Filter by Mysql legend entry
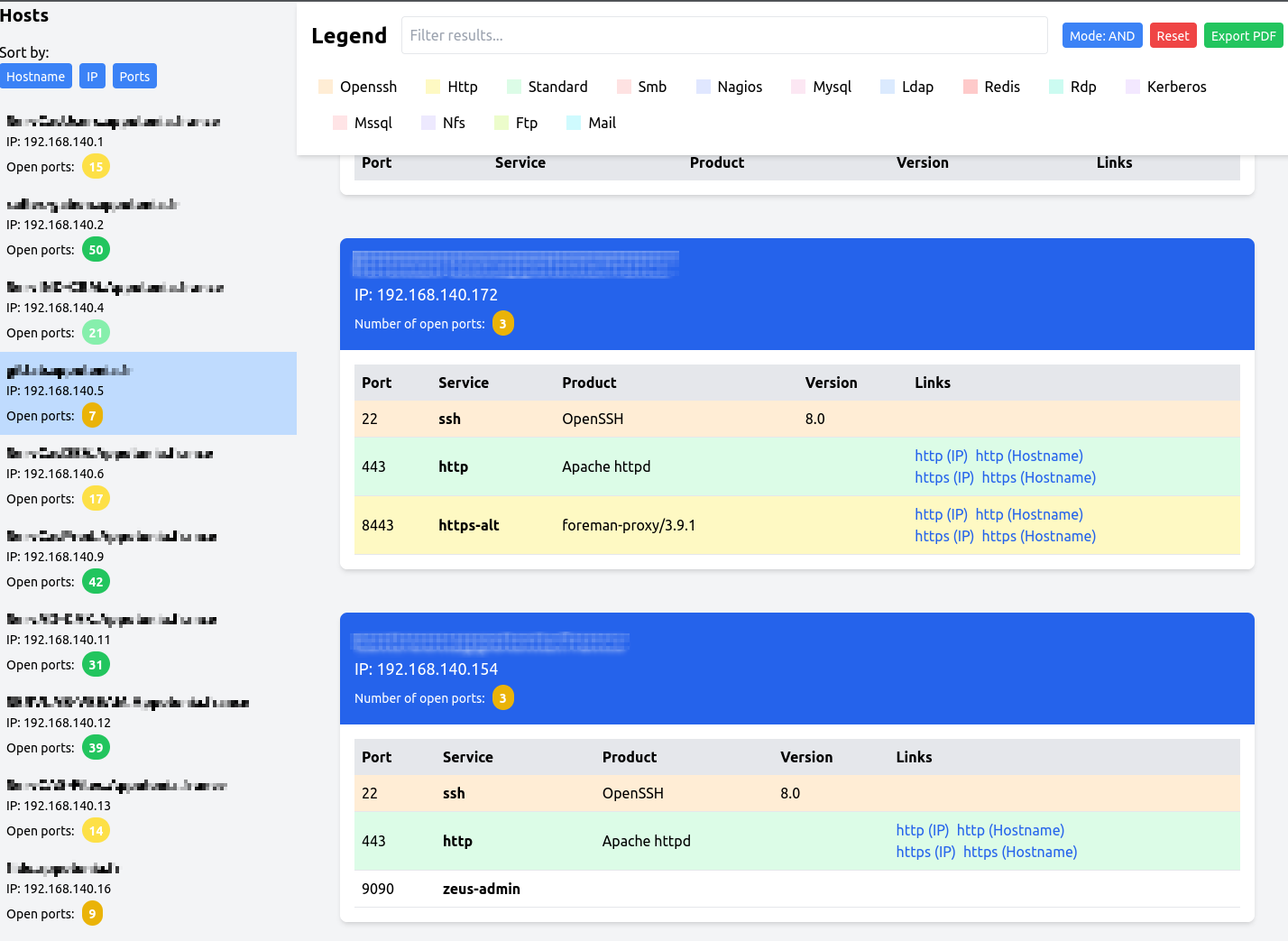 point(821,87)
